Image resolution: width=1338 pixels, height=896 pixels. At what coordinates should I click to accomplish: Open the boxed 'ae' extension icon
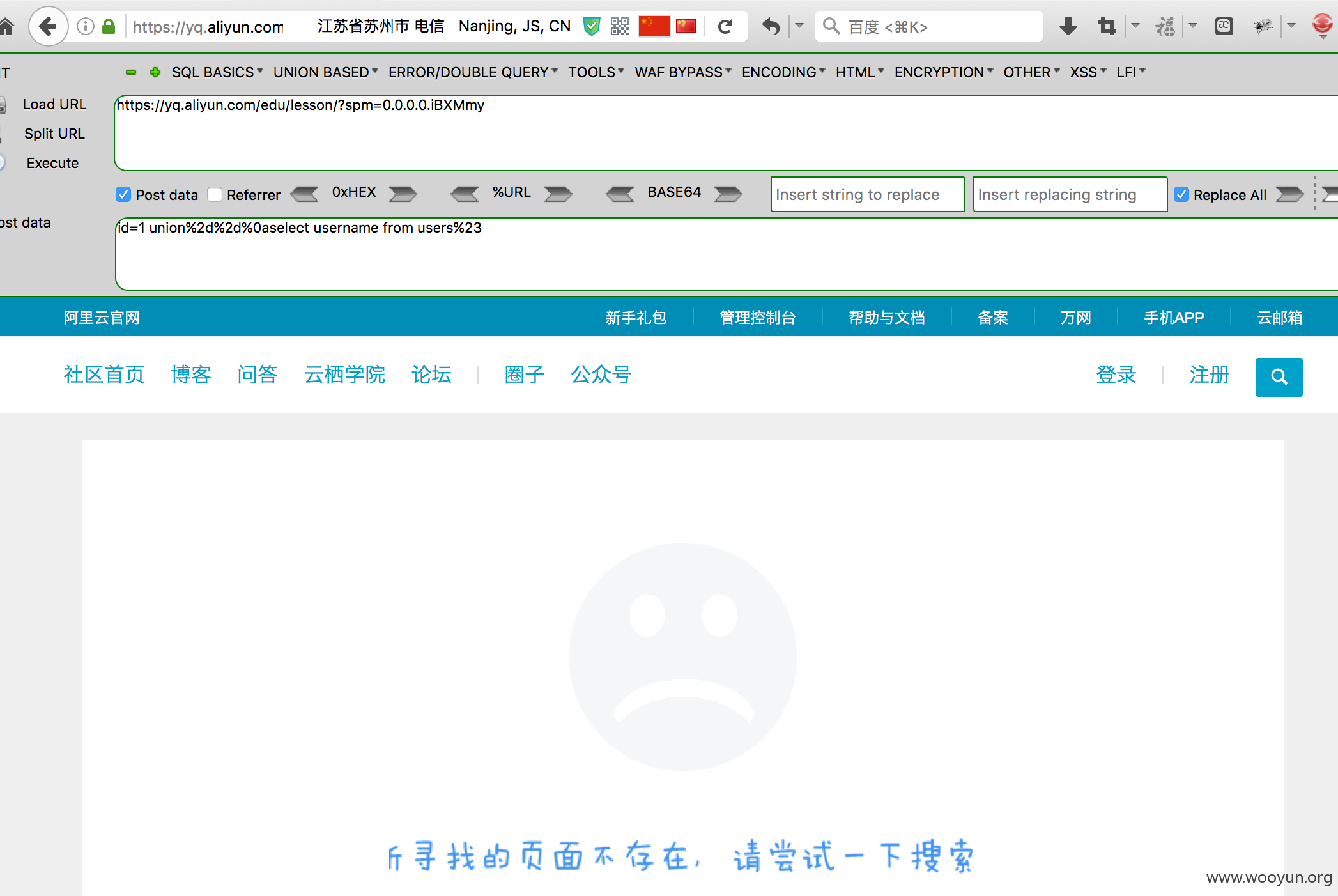[x=1224, y=26]
